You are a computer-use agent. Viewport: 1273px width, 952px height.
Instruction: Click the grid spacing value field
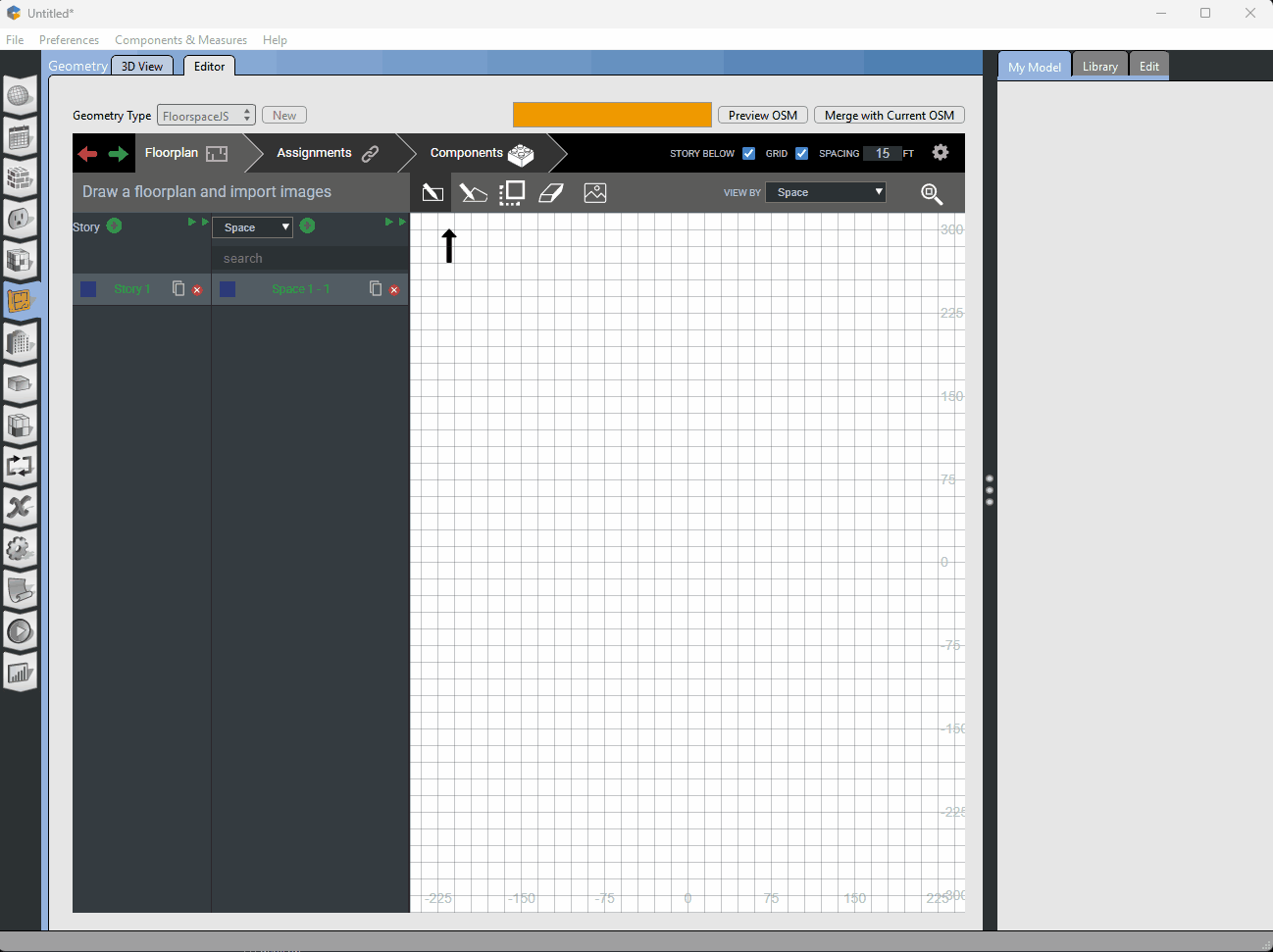click(883, 153)
